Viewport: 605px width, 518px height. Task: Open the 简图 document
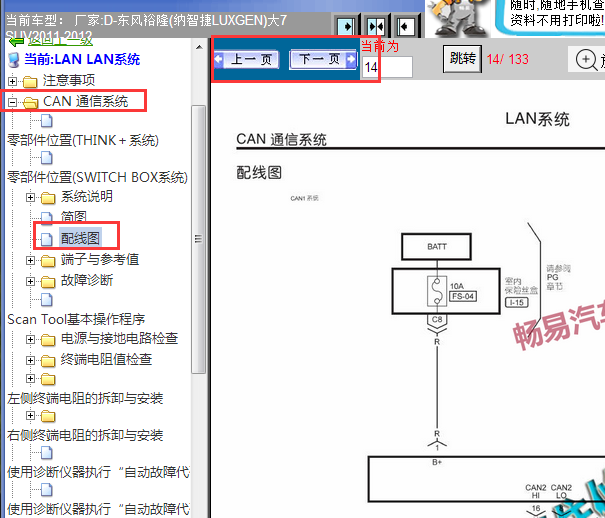(74, 217)
